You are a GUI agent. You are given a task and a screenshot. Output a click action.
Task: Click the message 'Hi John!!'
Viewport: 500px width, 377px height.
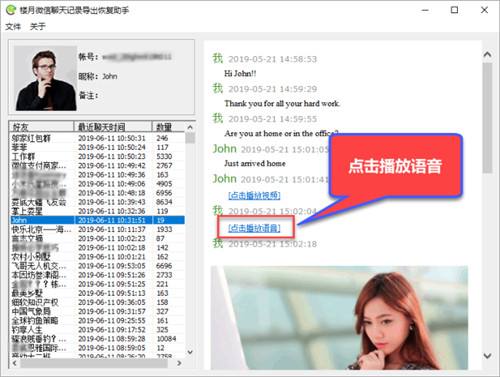tap(240, 74)
